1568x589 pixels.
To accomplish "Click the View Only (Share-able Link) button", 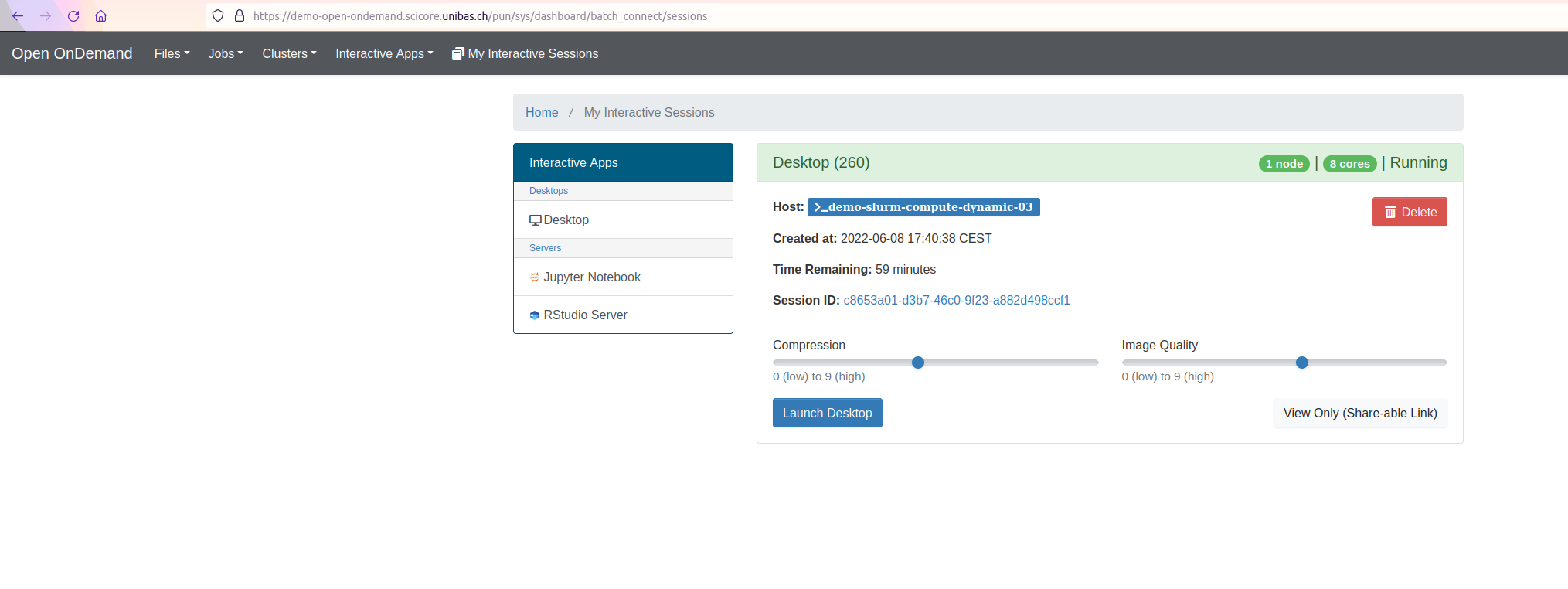I will coord(1359,414).
